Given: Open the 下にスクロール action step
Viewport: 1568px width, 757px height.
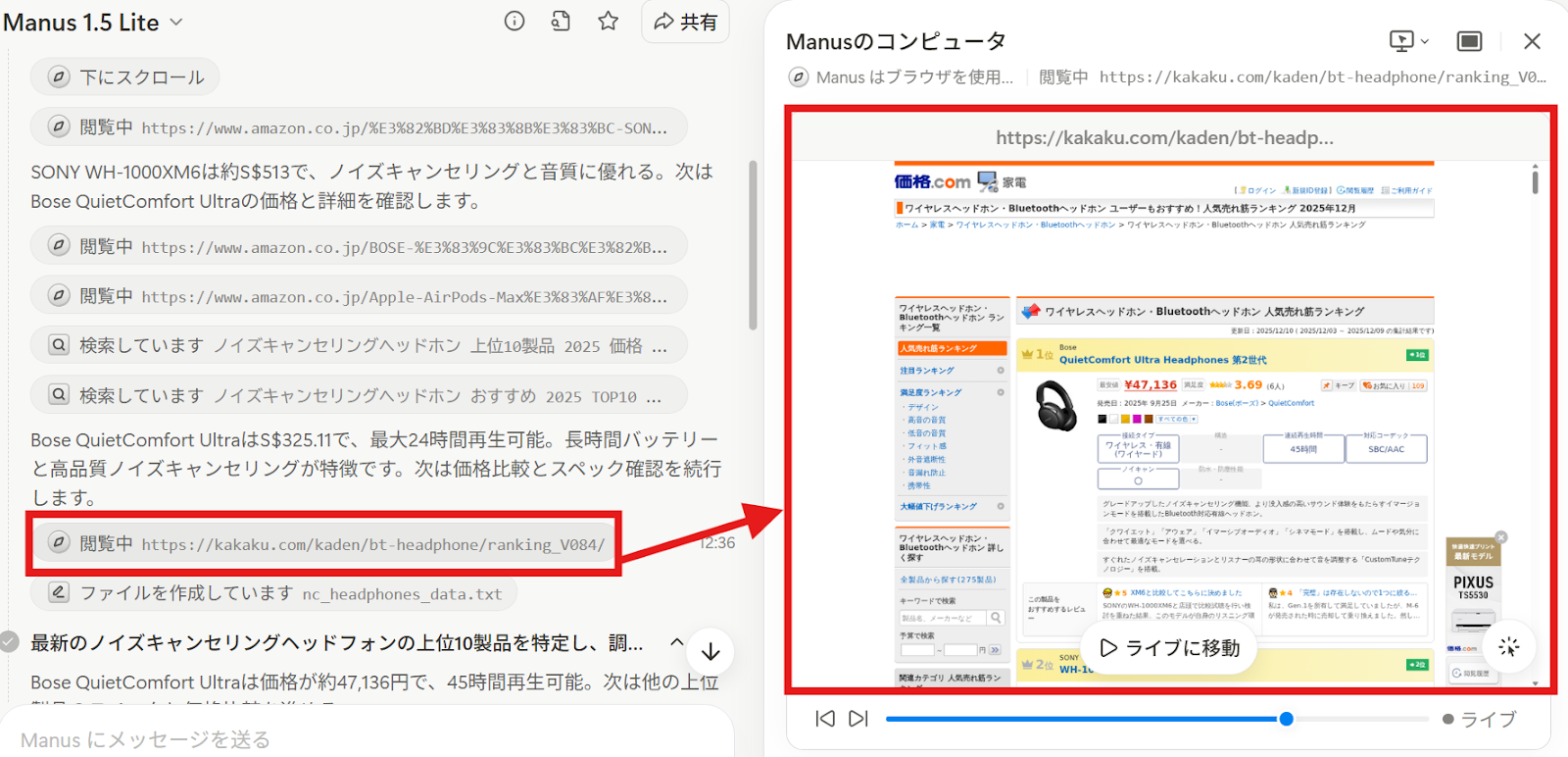Looking at the screenshot, I should pyautogui.click(x=125, y=76).
